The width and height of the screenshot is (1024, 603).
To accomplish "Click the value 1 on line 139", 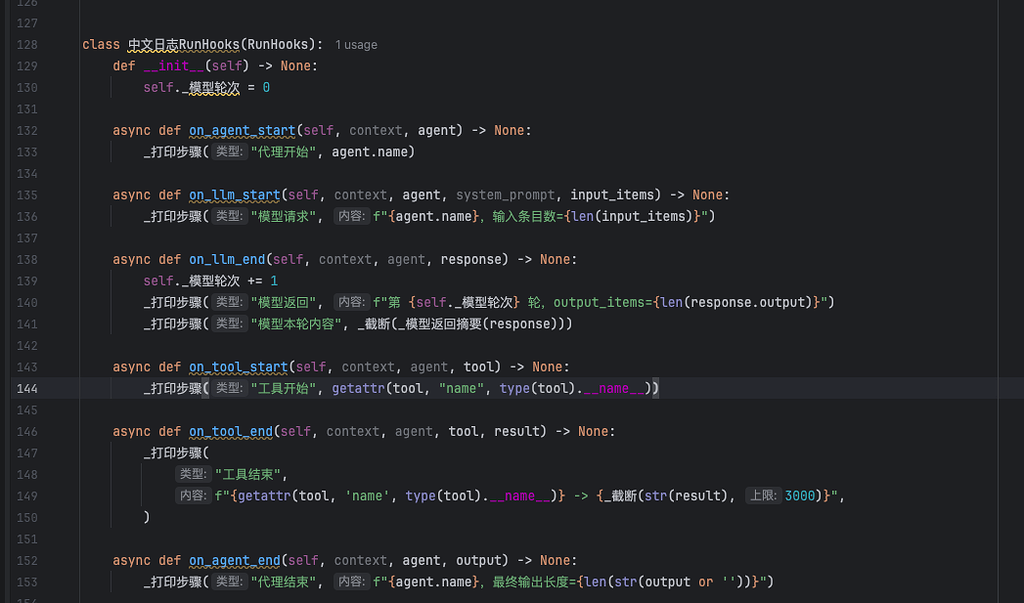I will coord(274,281).
